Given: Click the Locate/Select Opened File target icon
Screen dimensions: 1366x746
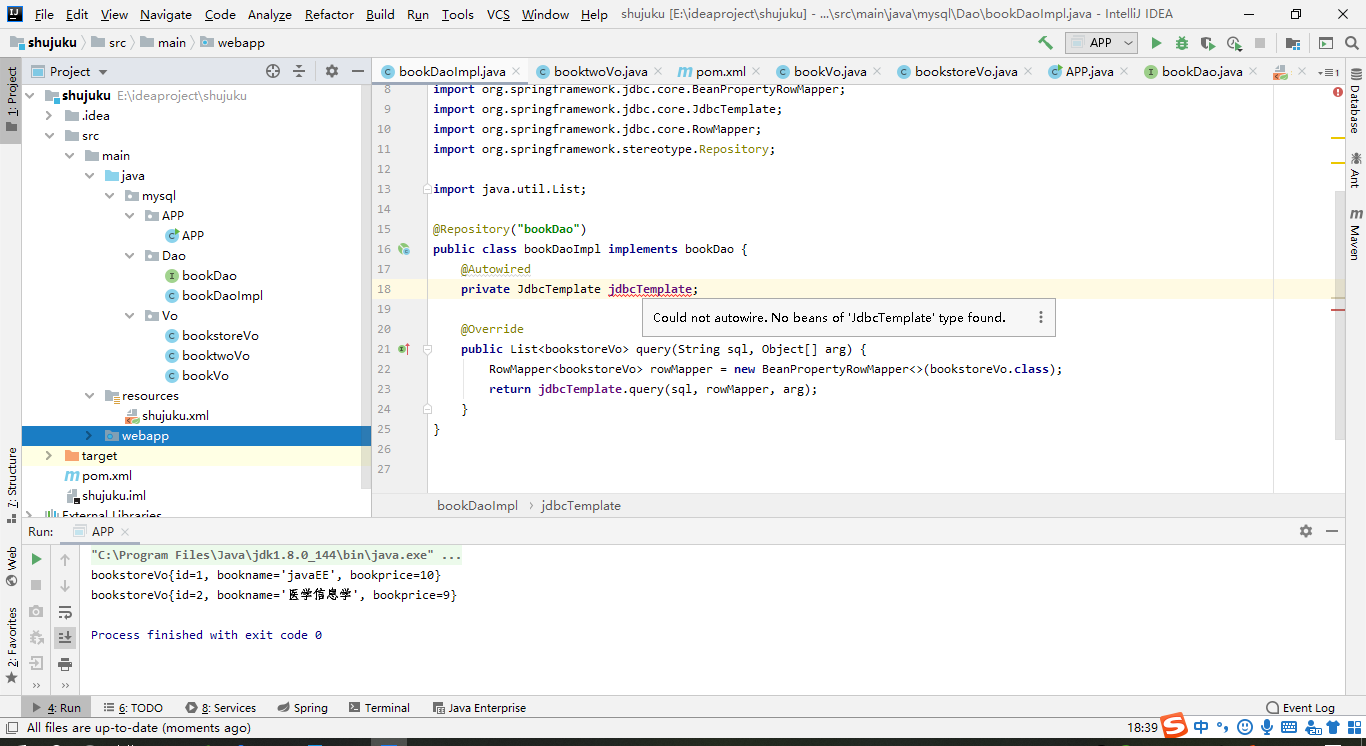Looking at the screenshot, I should point(273,71).
